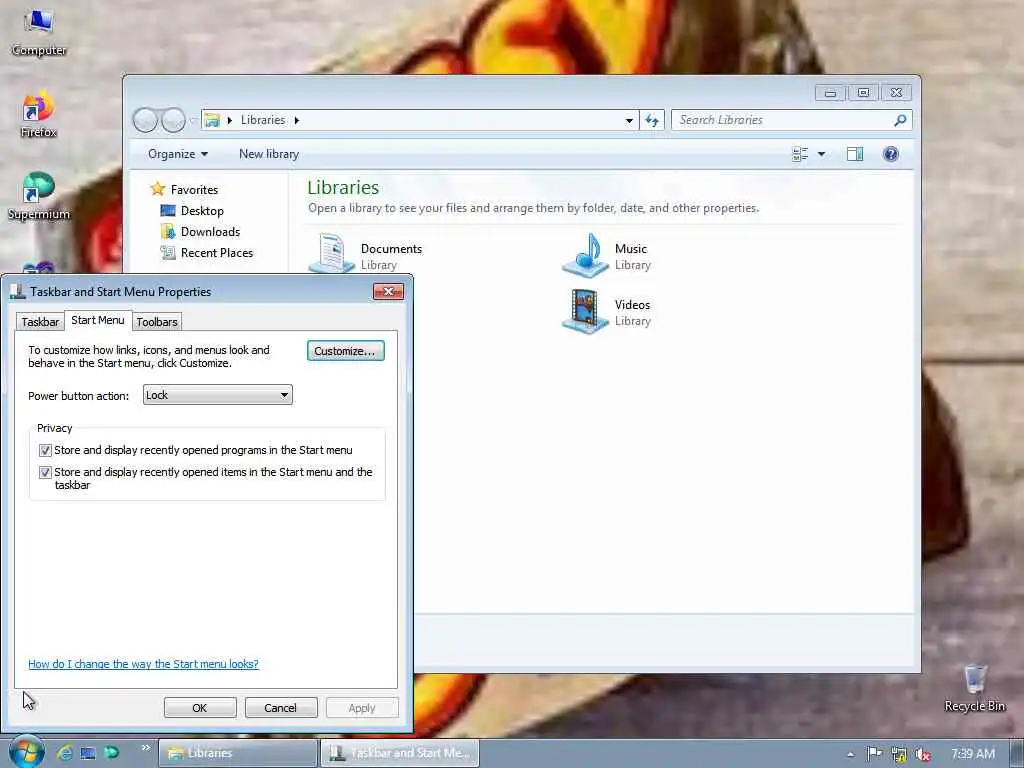Close the Taskbar and Start Menu Properties dialog
The height and width of the screenshot is (768, 1024).
pyautogui.click(x=389, y=291)
